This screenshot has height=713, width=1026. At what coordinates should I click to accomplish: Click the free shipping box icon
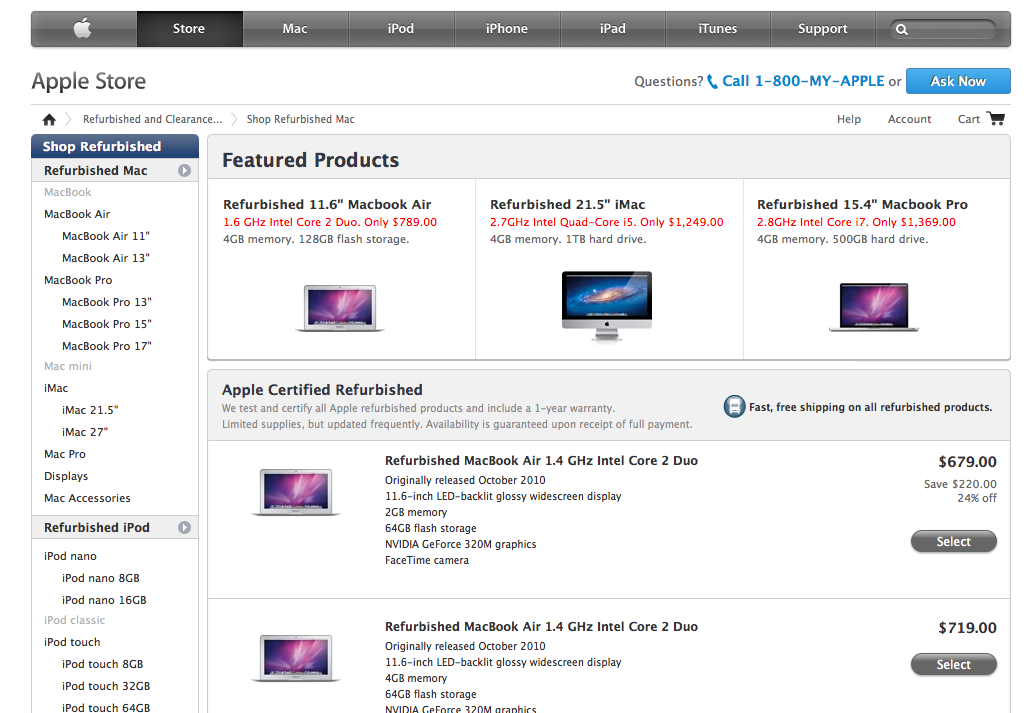click(734, 406)
